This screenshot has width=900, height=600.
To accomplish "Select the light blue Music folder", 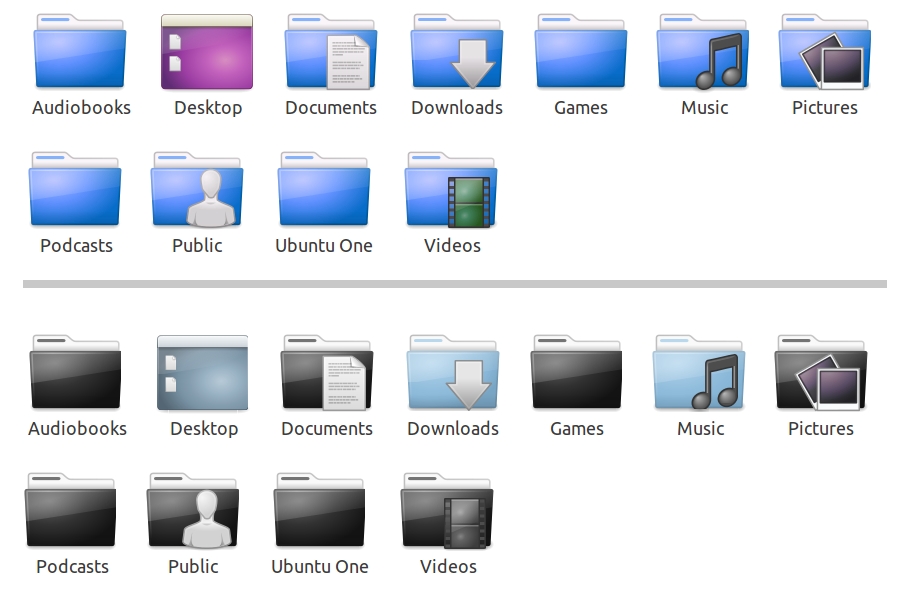I will tap(700, 373).
